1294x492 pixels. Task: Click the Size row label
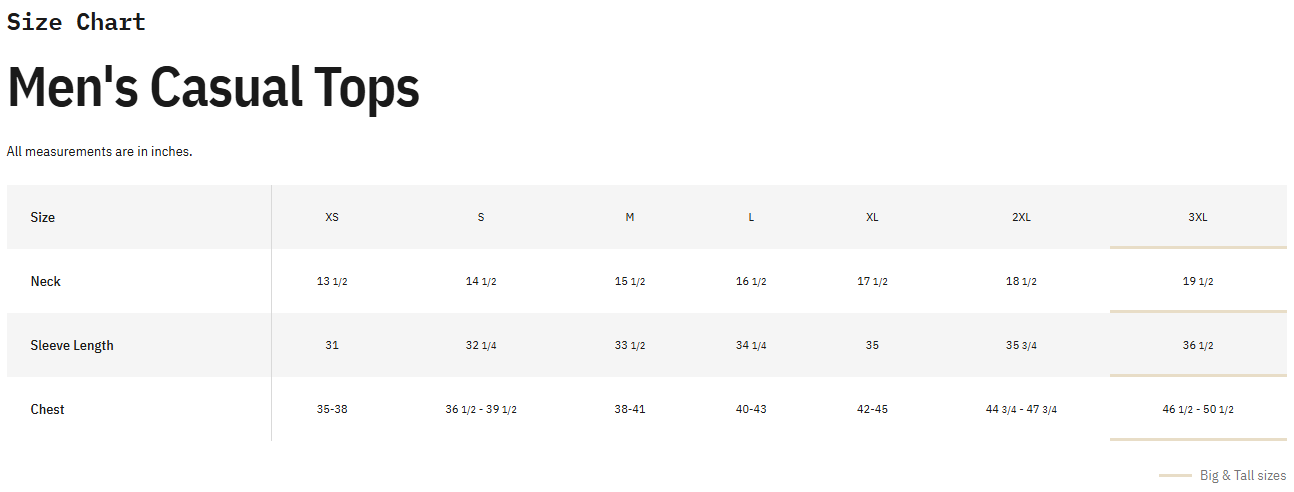coord(43,217)
